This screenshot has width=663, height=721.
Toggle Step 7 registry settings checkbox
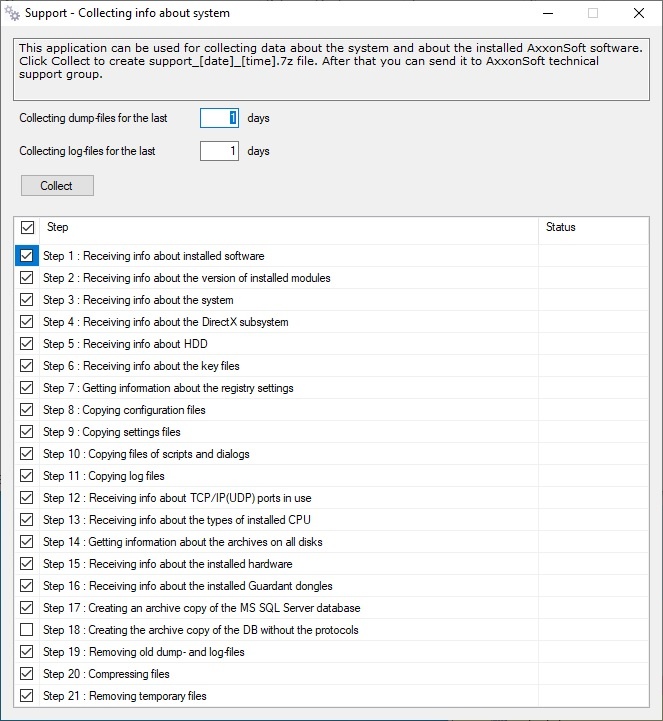click(x=27, y=388)
